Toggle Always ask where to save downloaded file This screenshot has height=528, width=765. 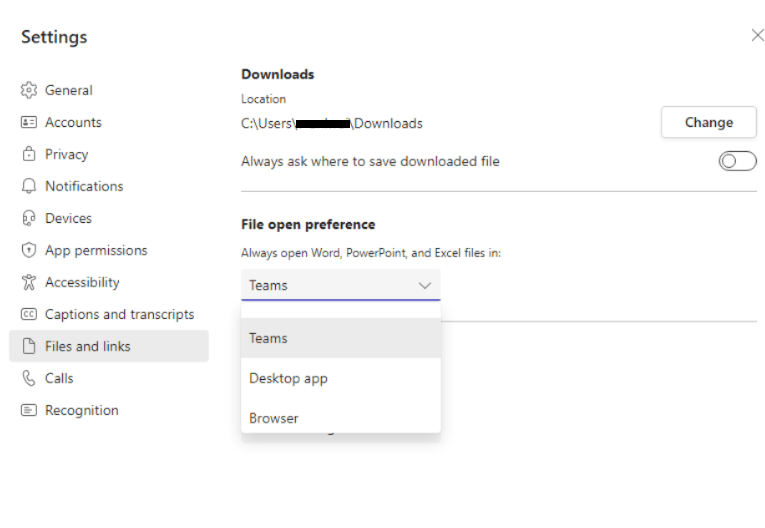coord(737,161)
